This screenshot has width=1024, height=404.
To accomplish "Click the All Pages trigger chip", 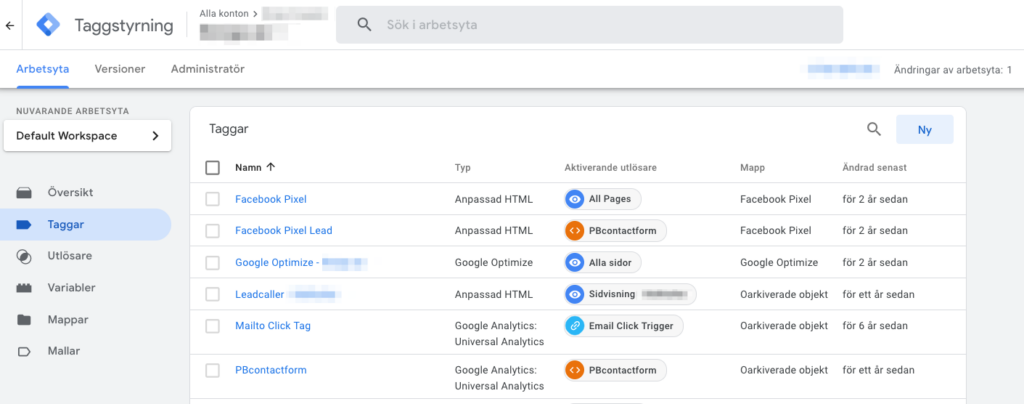I will tap(603, 199).
